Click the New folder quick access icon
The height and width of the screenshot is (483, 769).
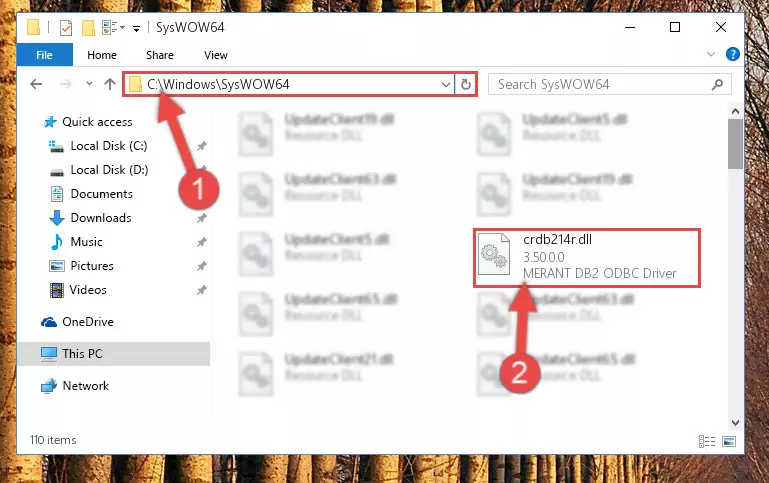pos(88,27)
